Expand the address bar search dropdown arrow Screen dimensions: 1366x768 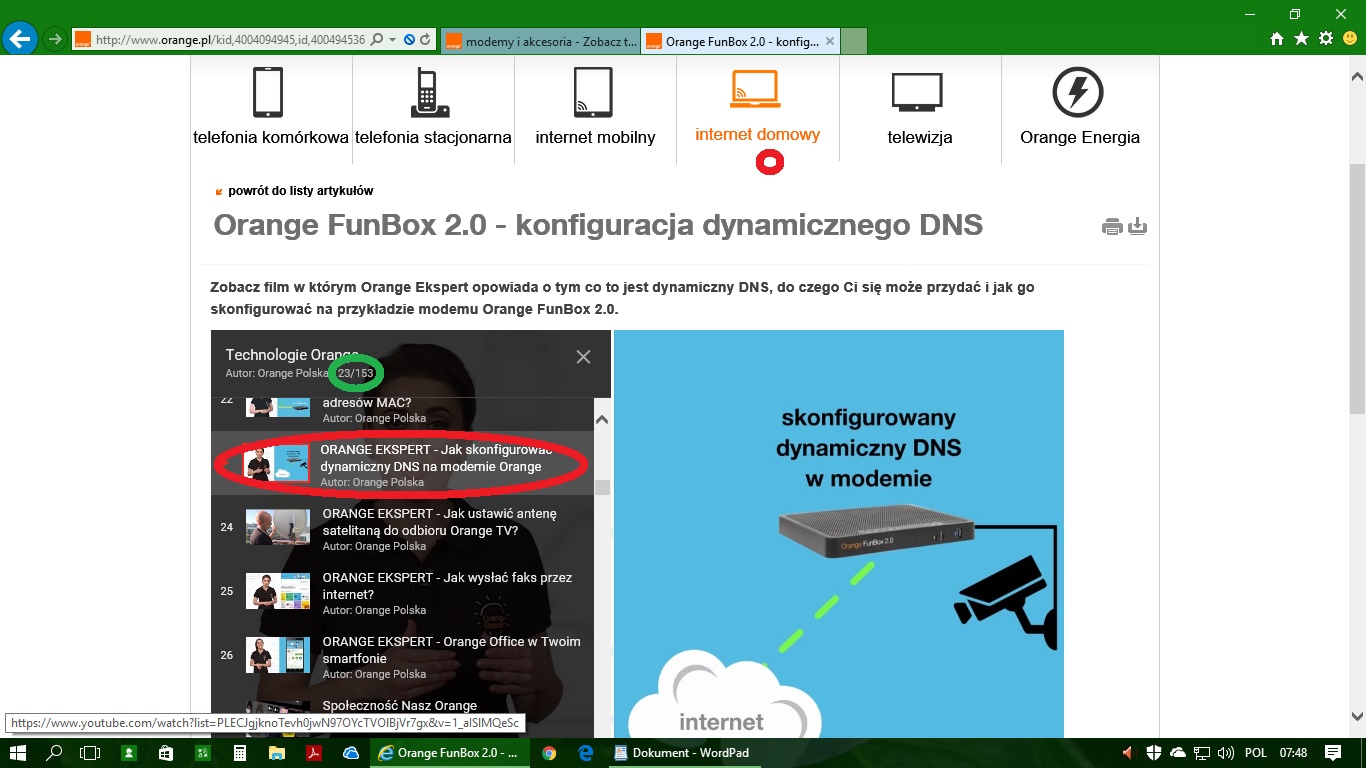(x=393, y=40)
